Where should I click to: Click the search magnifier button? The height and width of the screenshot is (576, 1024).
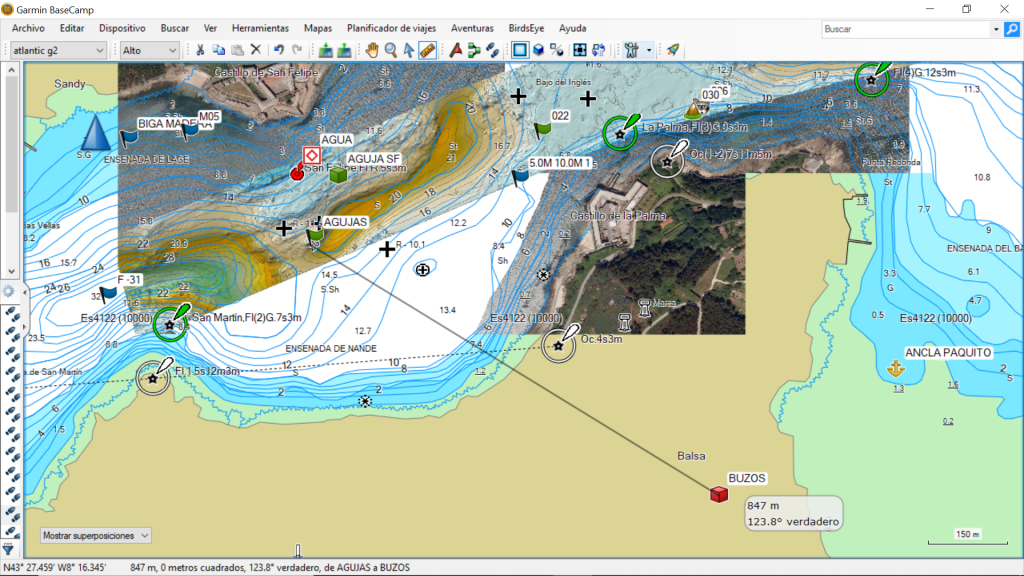coord(1011,29)
